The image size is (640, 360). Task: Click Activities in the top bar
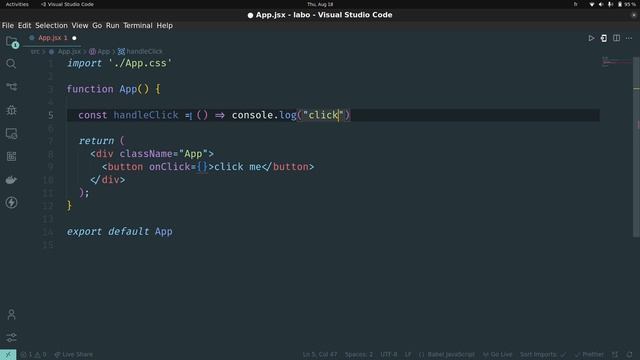click(17, 4)
